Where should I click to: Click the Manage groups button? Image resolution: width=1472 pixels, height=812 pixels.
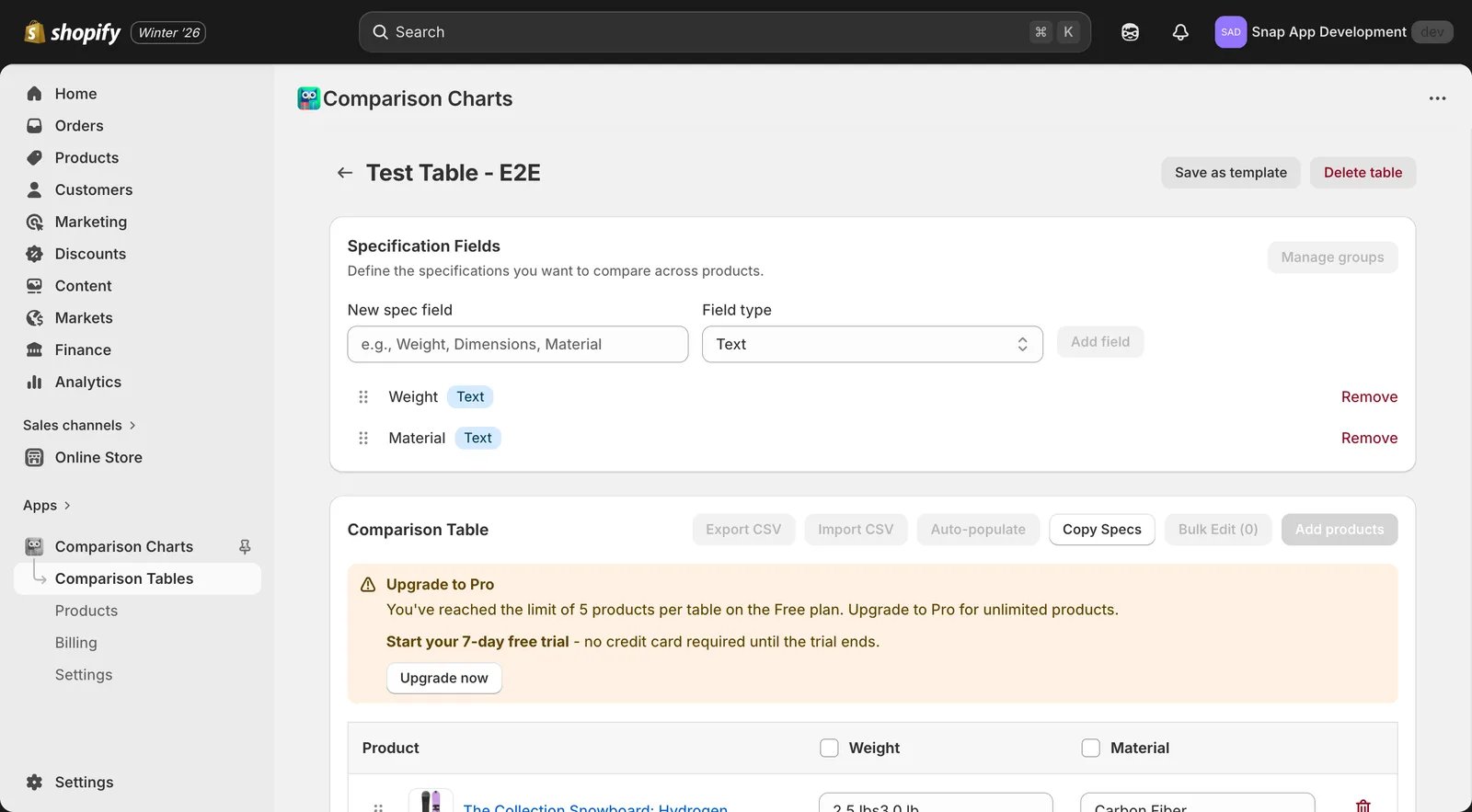click(x=1332, y=257)
